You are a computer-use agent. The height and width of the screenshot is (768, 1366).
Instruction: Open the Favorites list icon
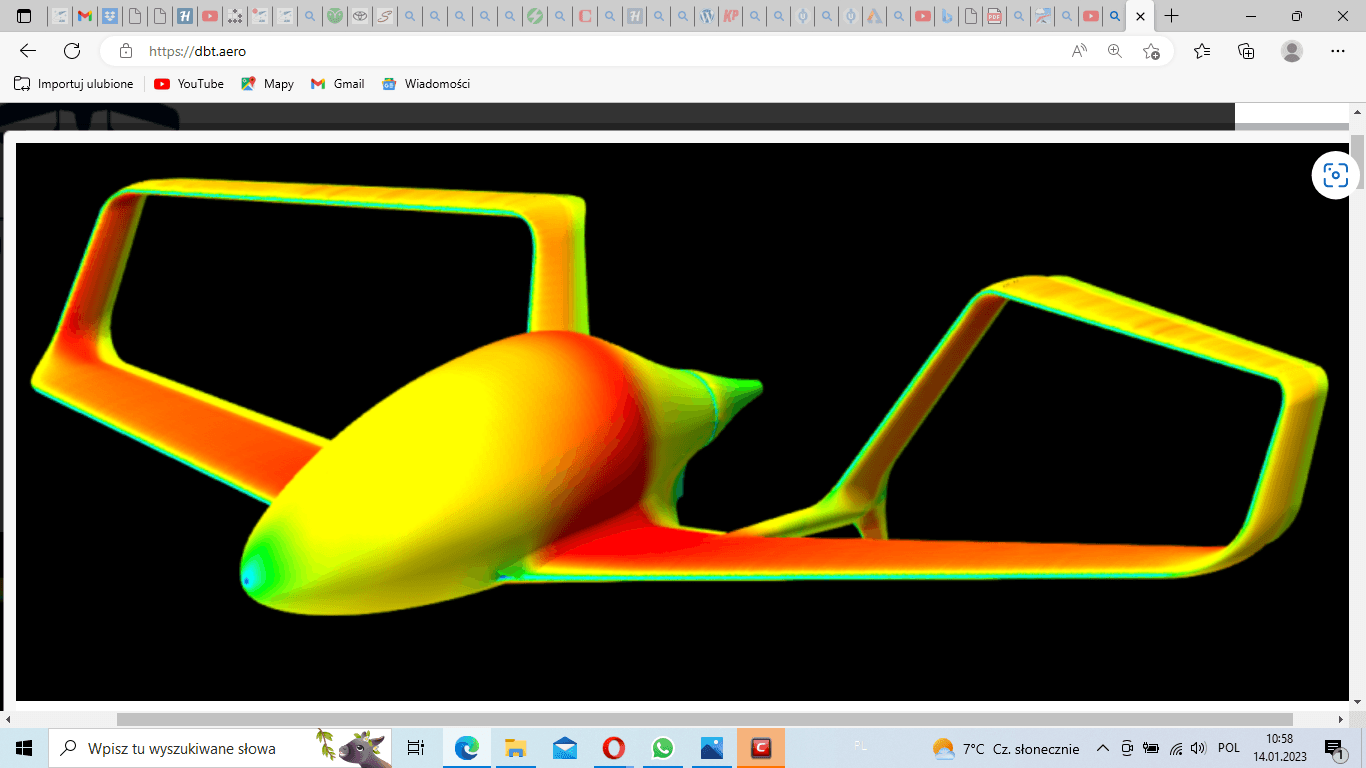[1202, 51]
